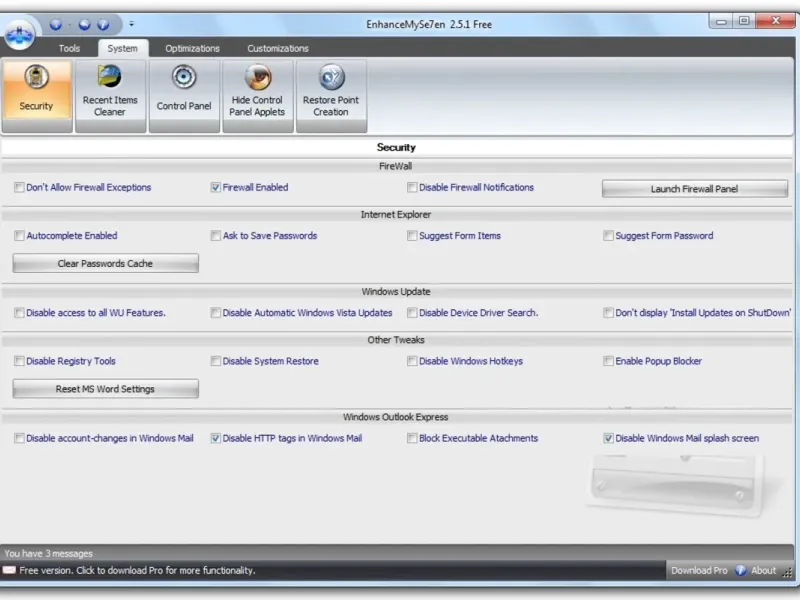Viewport: 800px width, 600px height.
Task: Switch to the Tools tab
Action: tap(69, 48)
